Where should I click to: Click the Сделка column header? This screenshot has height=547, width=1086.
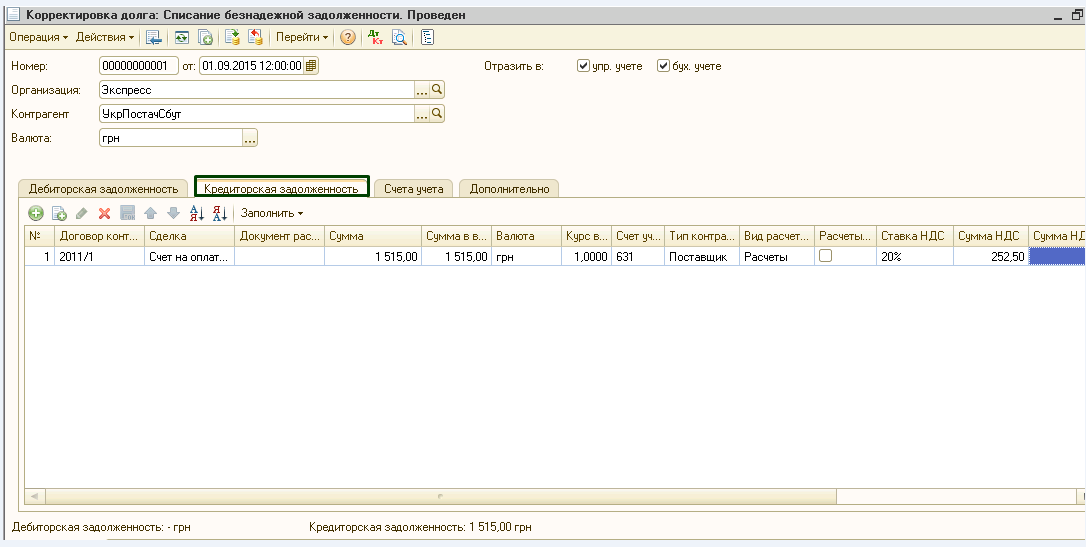(190, 236)
